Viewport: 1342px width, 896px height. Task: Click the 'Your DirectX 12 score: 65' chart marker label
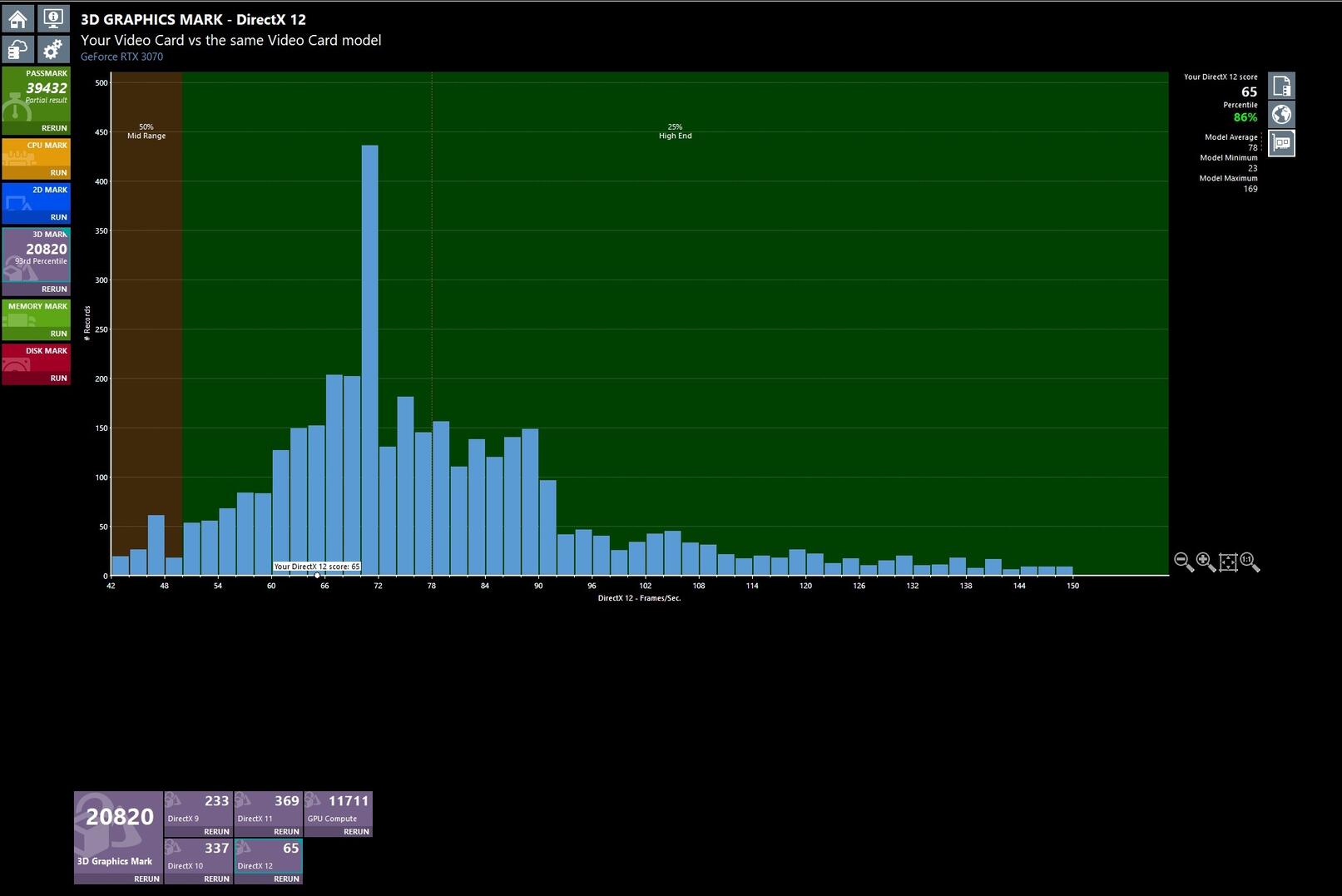coord(317,567)
